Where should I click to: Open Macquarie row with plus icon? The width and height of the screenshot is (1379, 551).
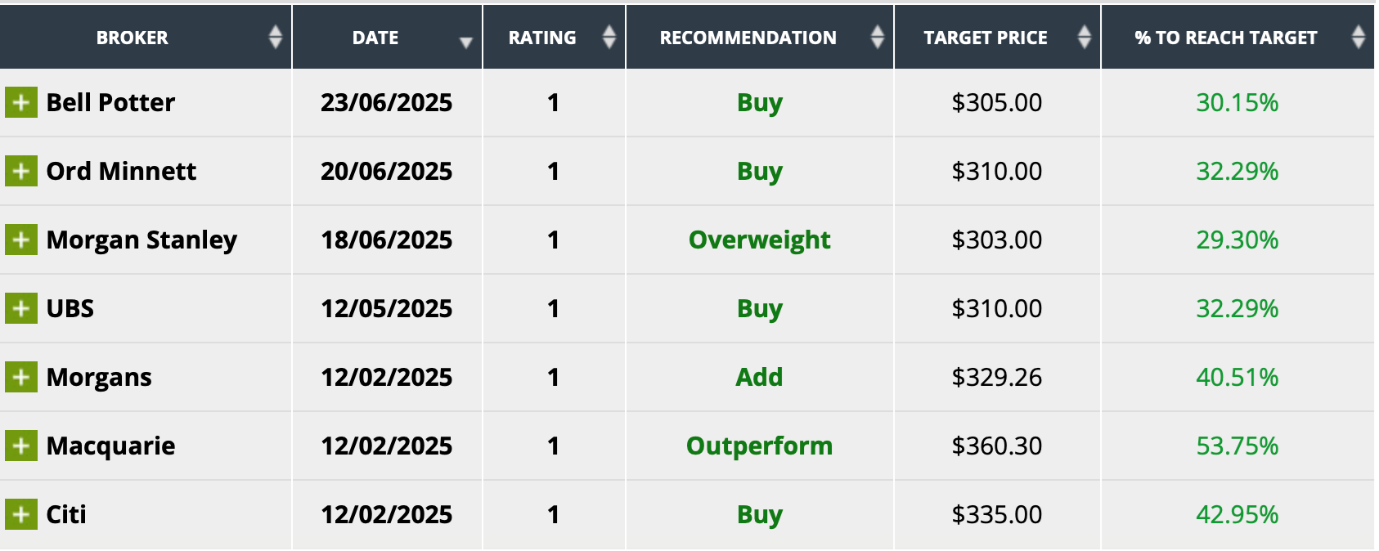point(21,445)
